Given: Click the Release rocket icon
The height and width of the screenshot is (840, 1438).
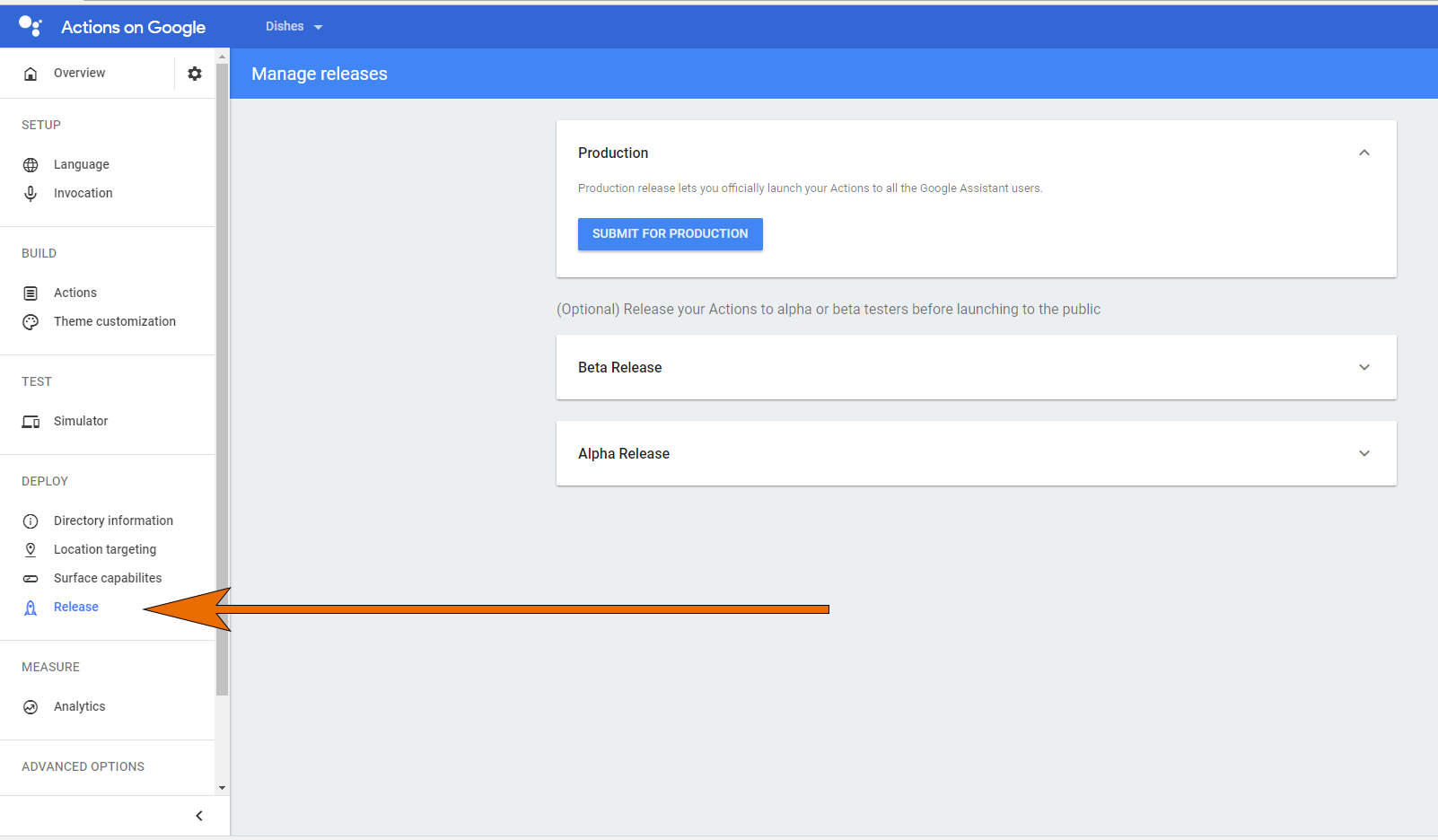Looking at the screenshot, I should (x=31, y=608).
